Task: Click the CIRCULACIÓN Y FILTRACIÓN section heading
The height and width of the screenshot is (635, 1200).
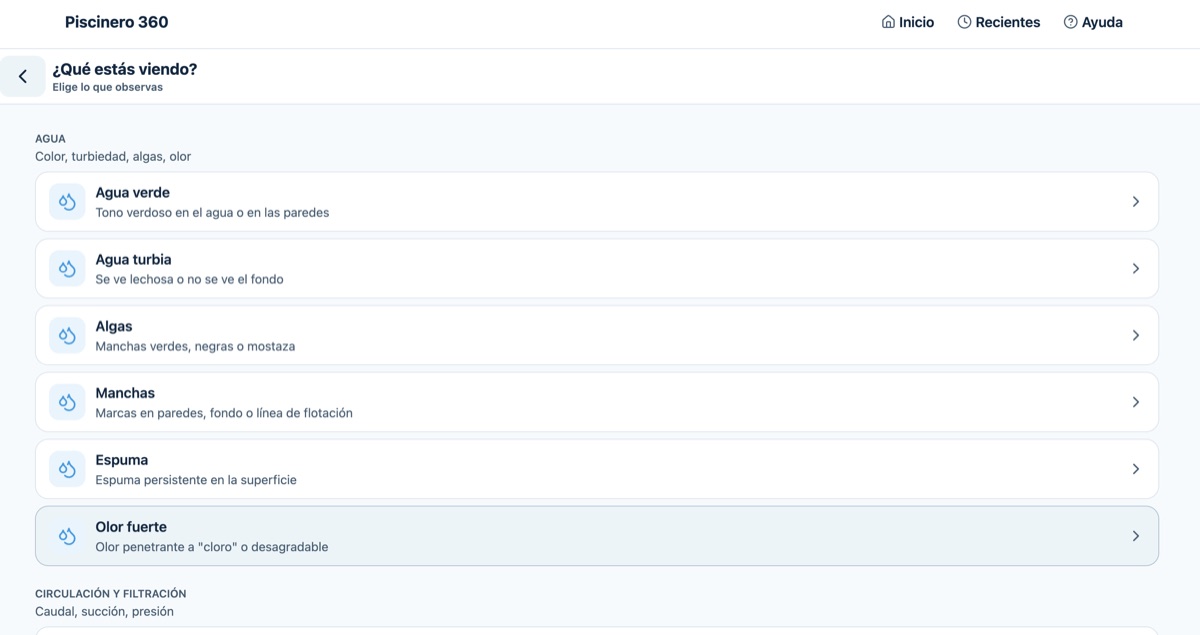Action: pos(111,594)
